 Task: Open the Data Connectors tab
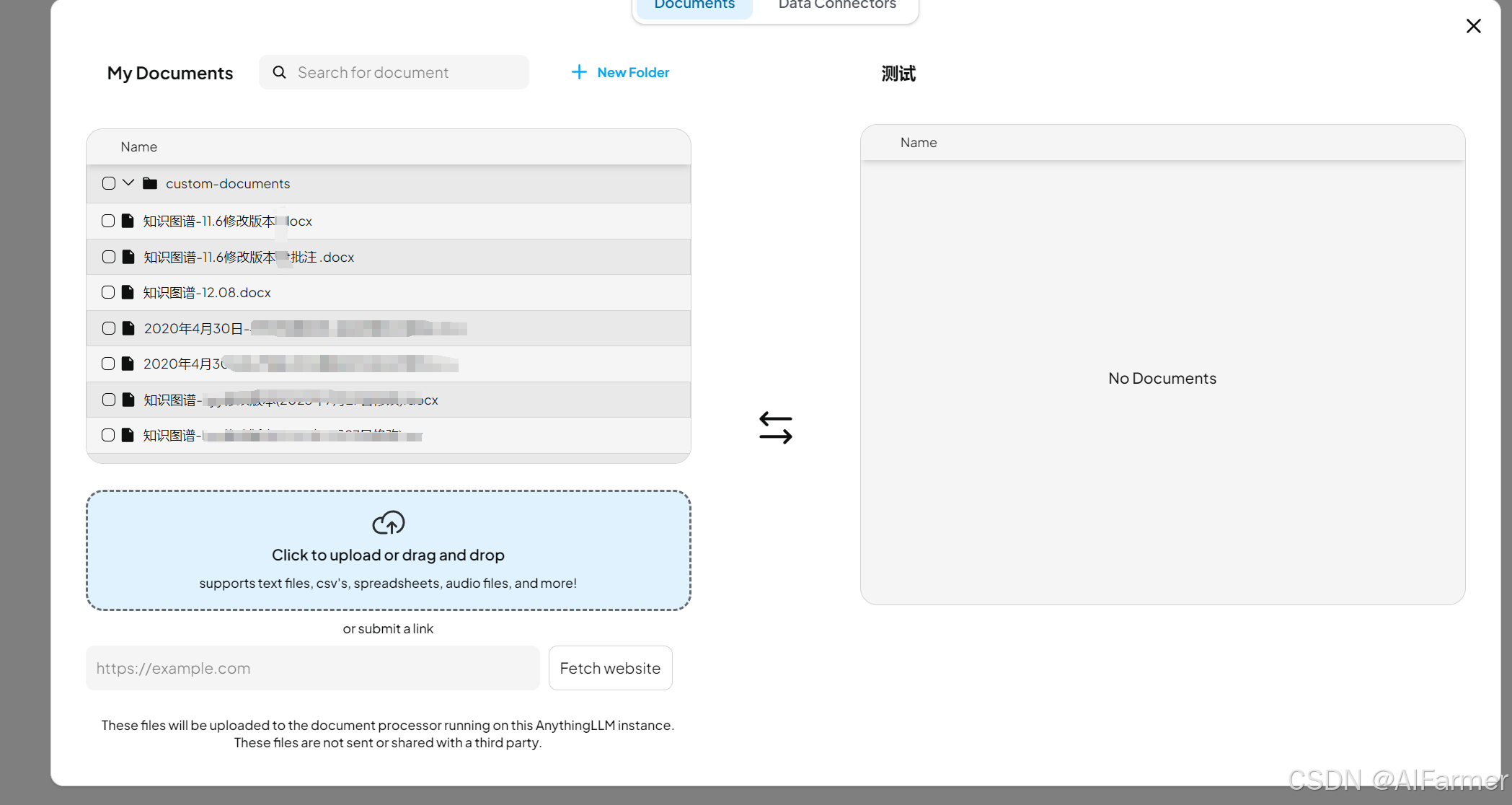(836, 6)
